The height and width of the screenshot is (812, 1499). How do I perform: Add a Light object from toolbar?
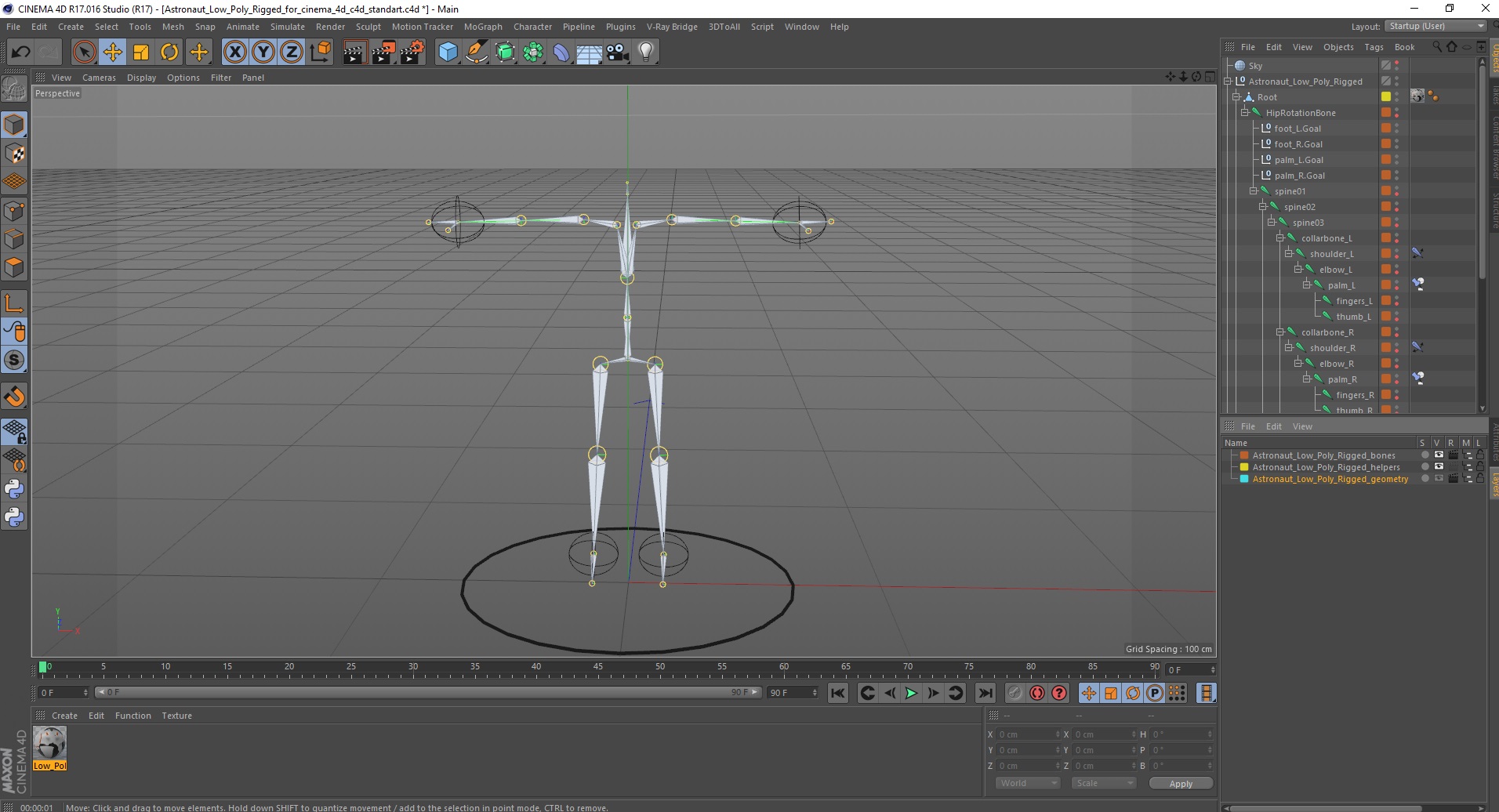tap(646, 53)
